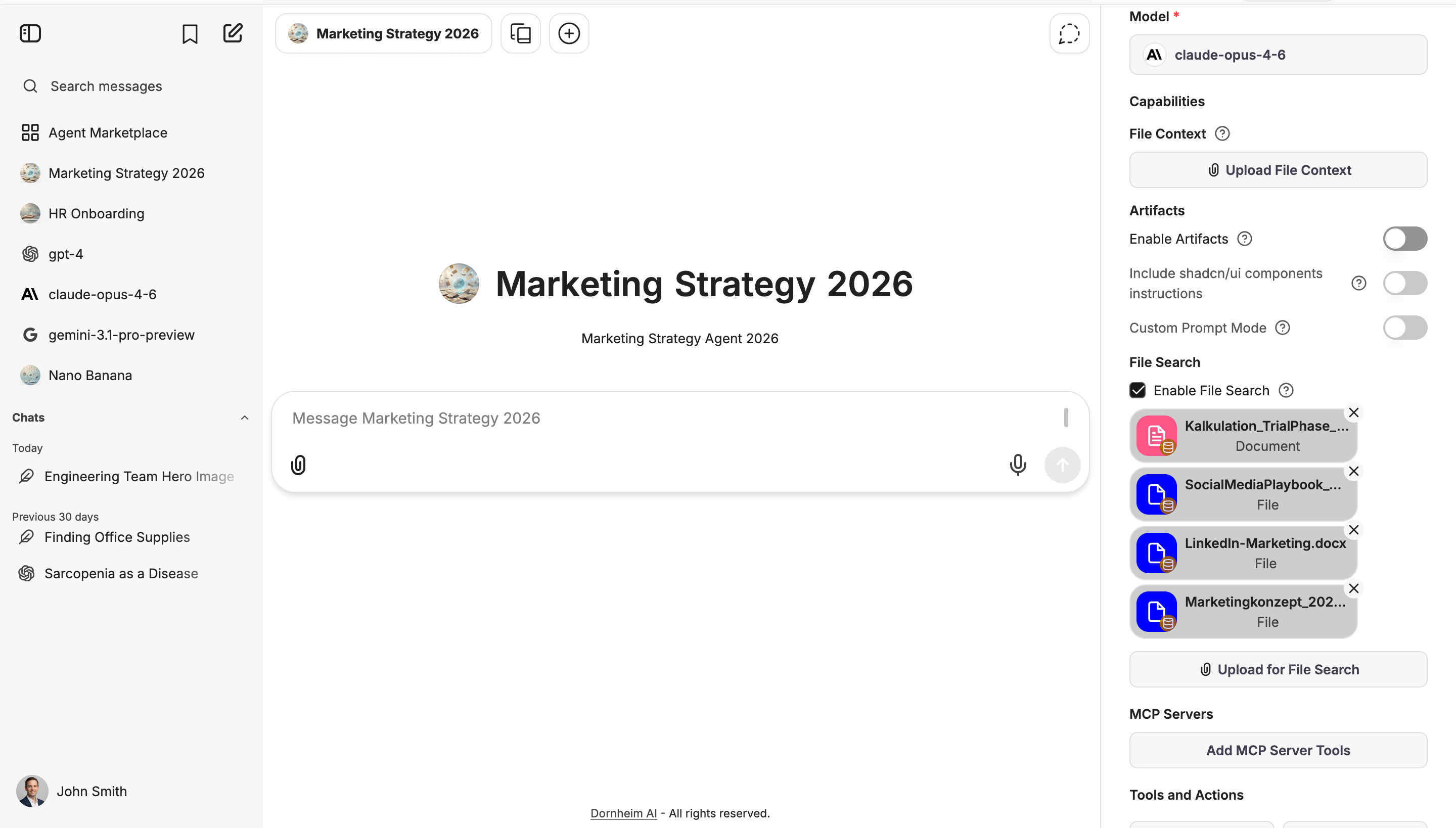1456x828 pixels.
Task: Open the Dornheim AI footer link
Action: [x=623, y=813]
